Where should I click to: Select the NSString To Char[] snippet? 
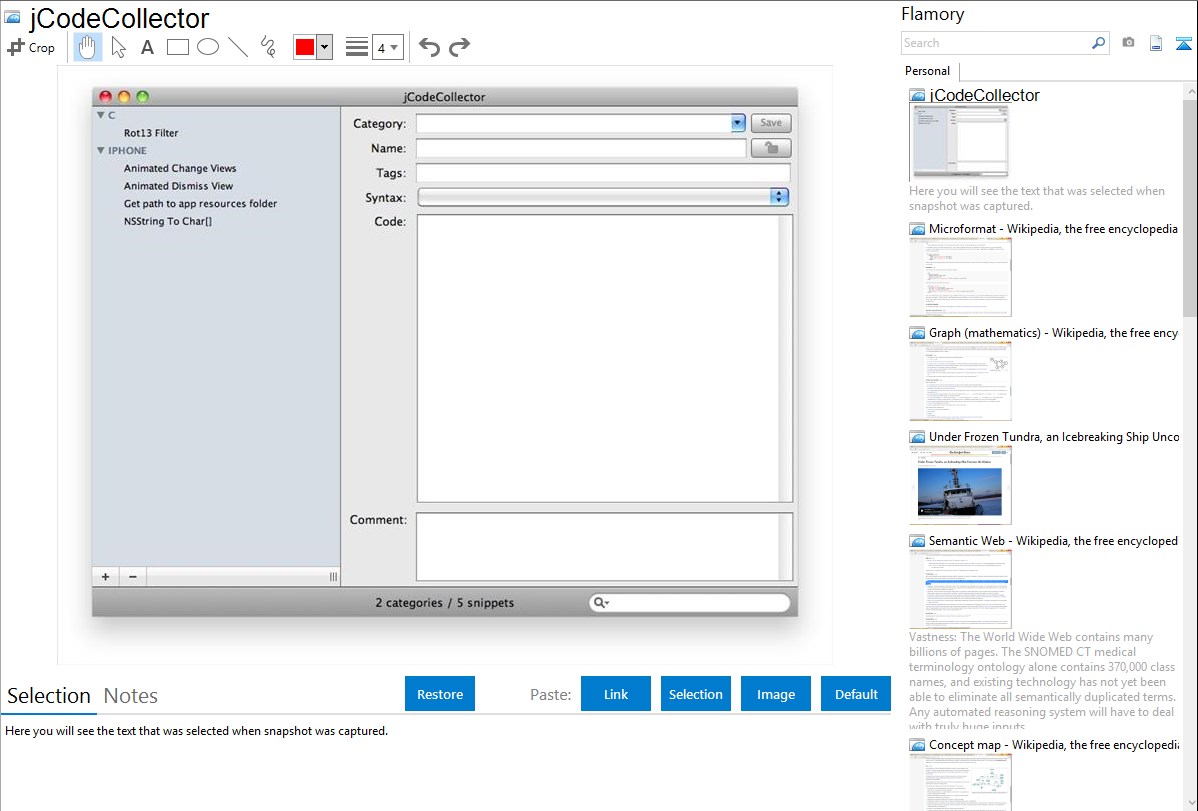(167, 221)
